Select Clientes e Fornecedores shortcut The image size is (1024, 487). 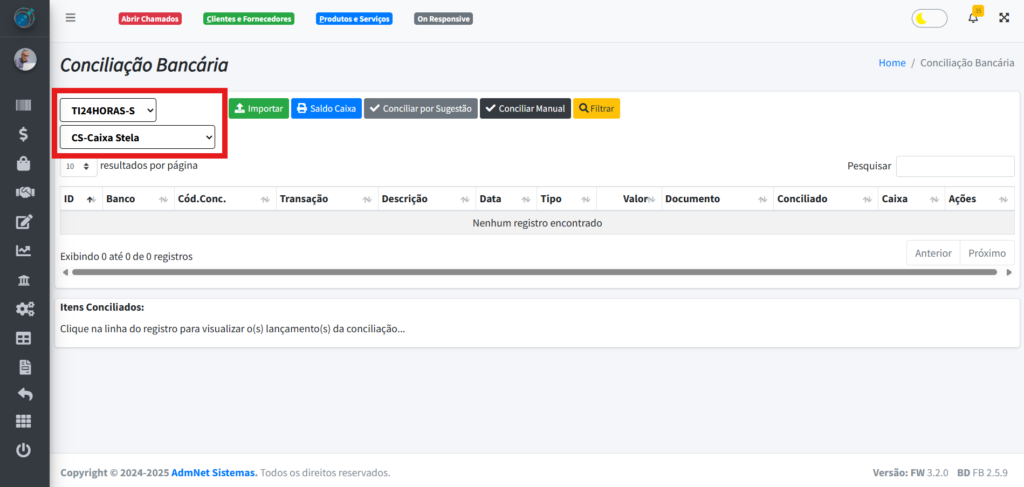tap(248, 19)
